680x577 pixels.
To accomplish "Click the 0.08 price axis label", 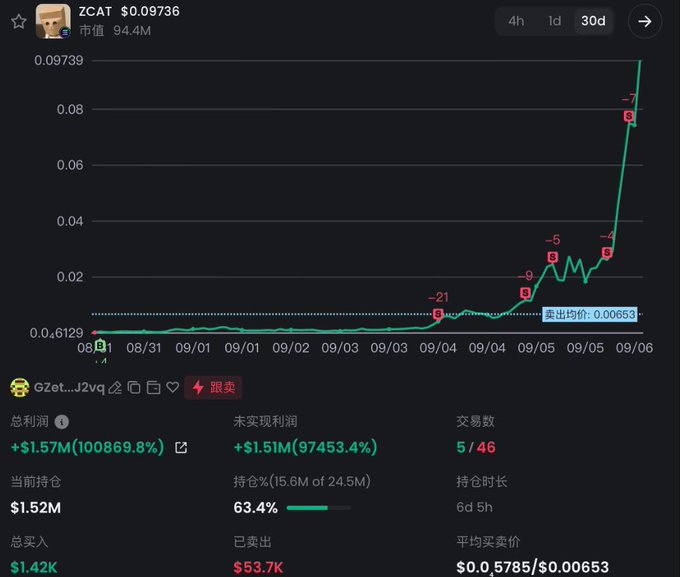I will (70, 109).
